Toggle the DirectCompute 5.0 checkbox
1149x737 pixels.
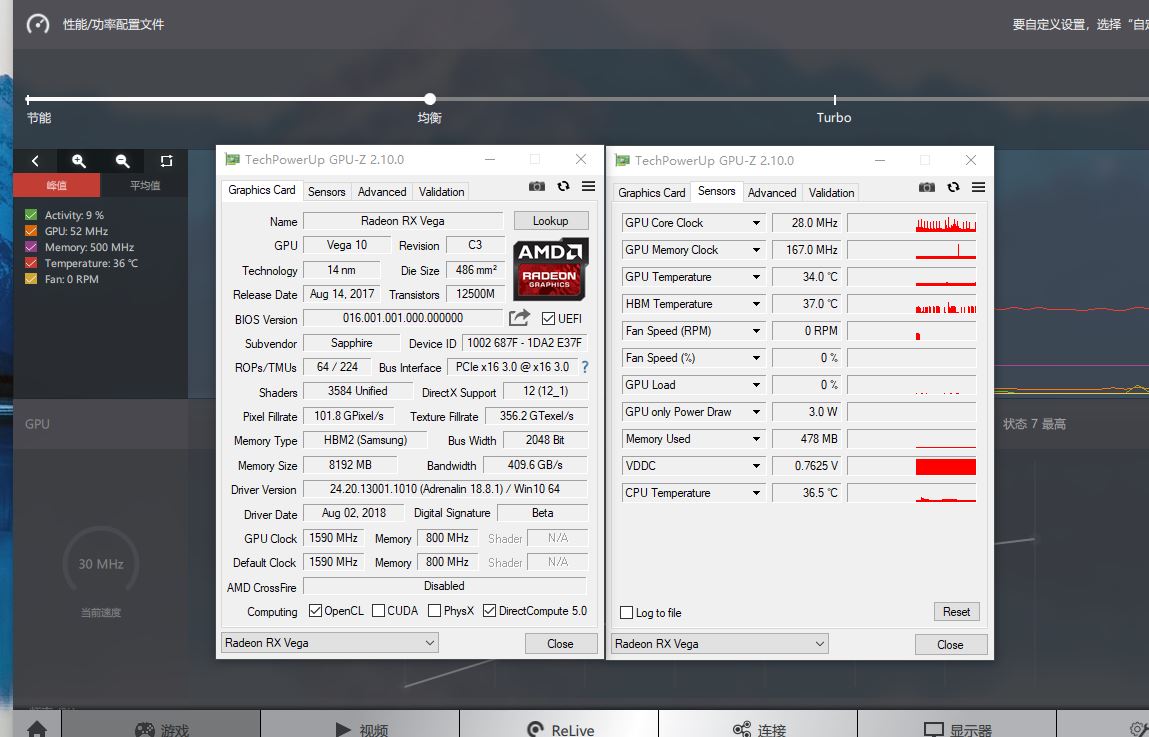(489, 610)
